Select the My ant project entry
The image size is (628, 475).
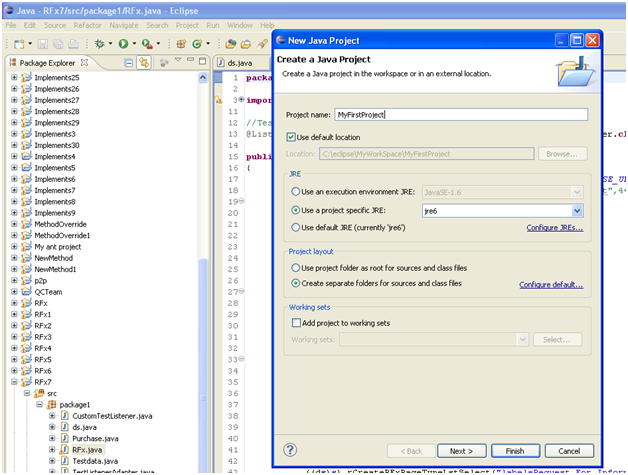pyautogui.click(x=58, y=247)
